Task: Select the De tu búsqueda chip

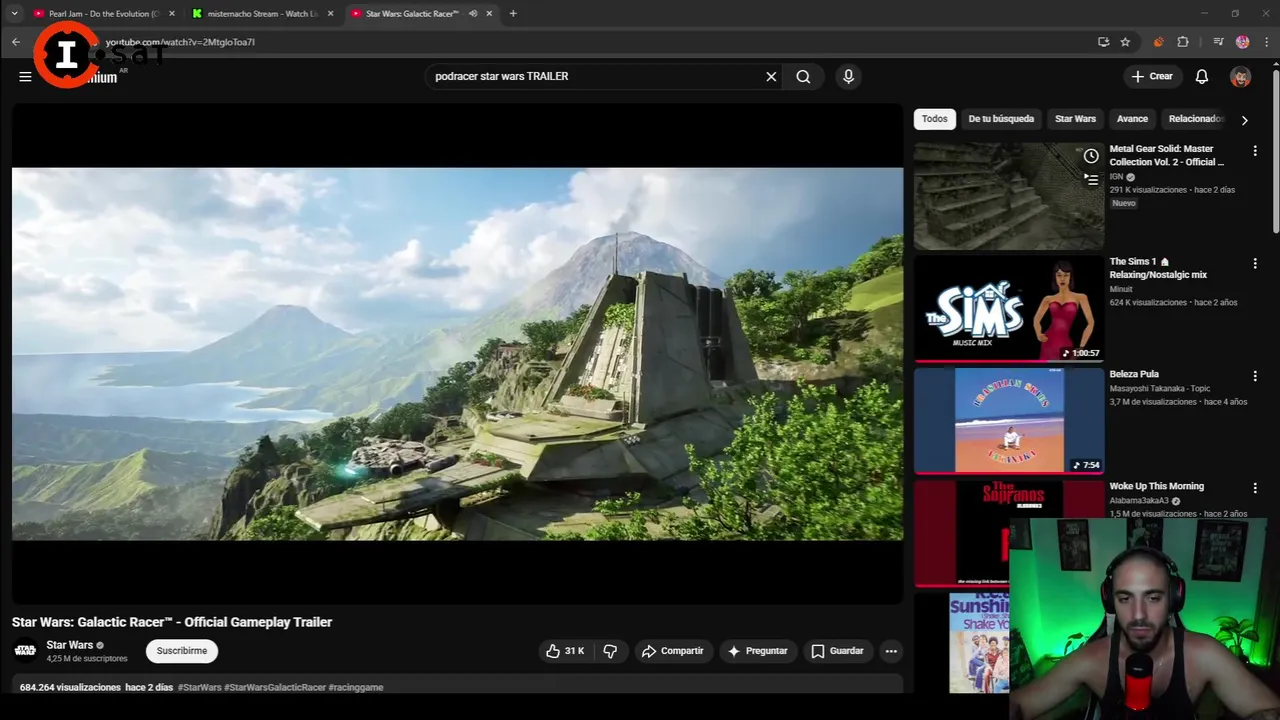Action: click(1001, 119)
